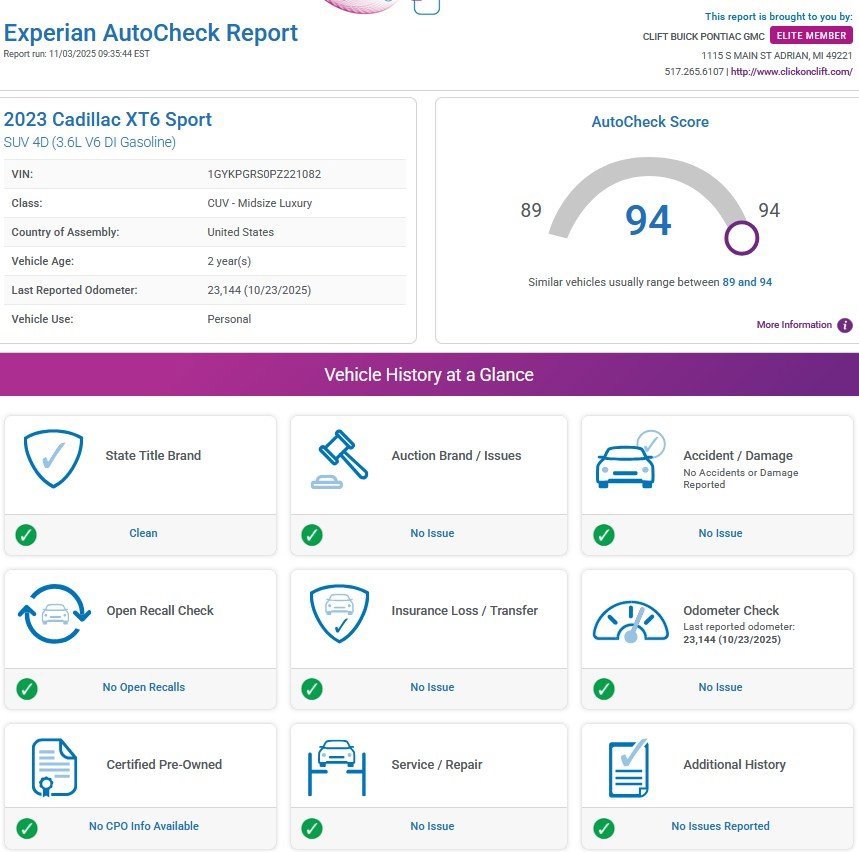Click the Open Recall Check circular arrows icon

point(54,613)
